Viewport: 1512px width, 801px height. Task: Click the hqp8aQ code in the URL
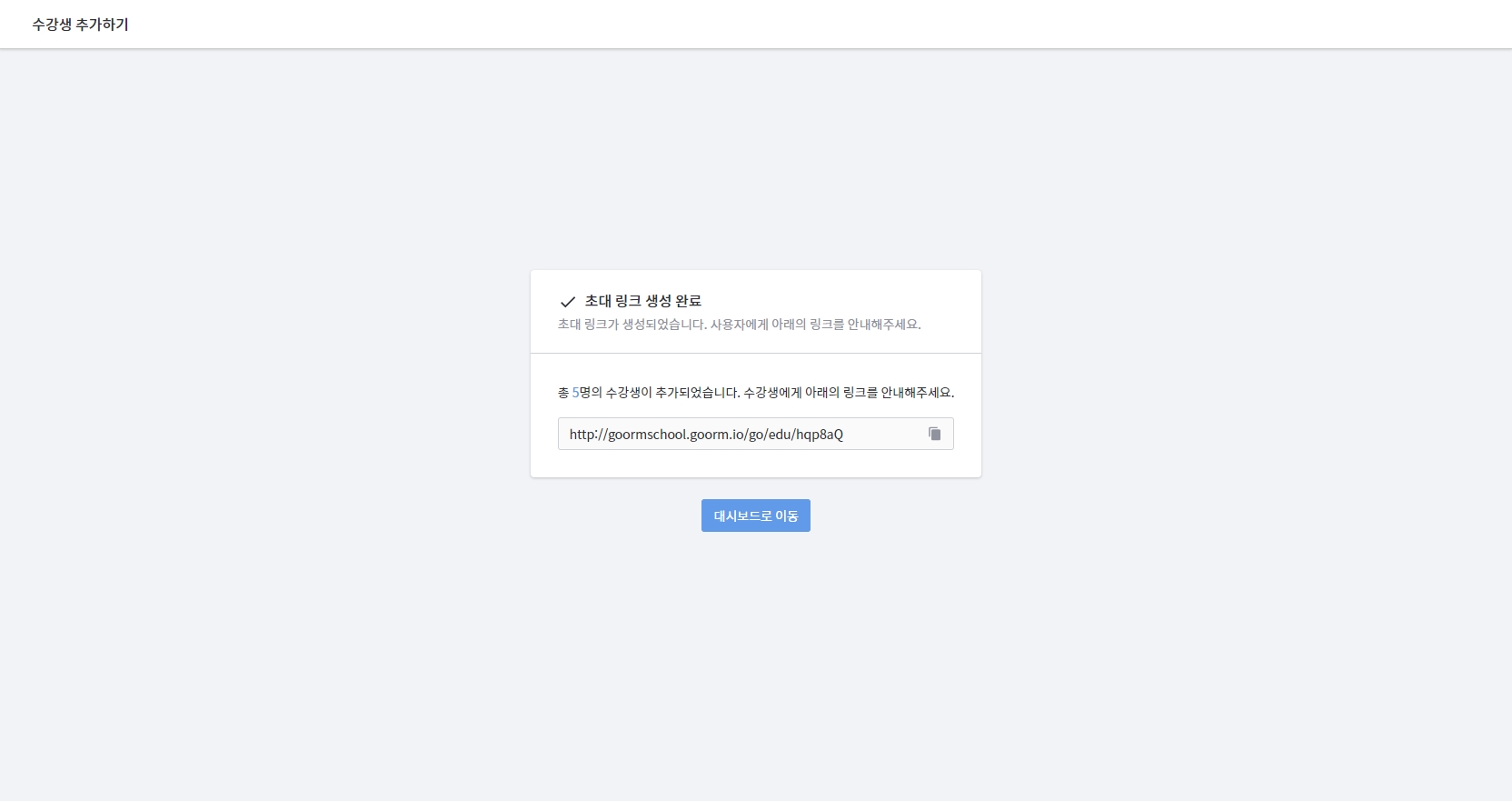coord(819,435)
